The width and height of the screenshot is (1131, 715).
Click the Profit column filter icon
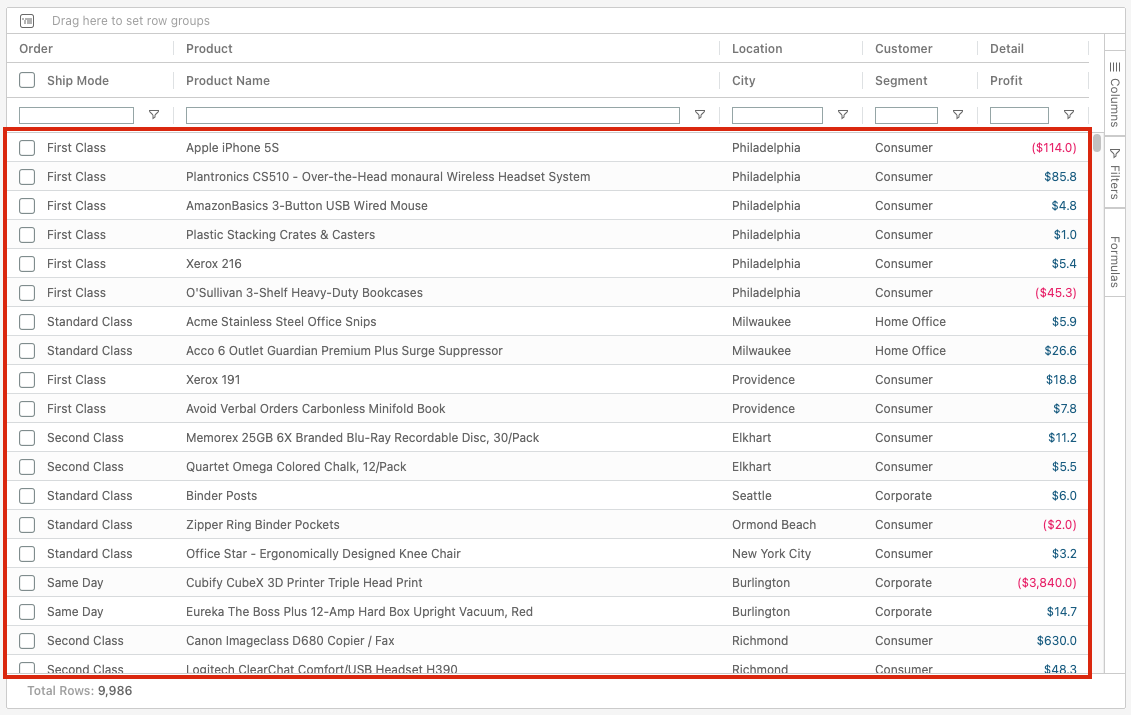point(1069,115)
